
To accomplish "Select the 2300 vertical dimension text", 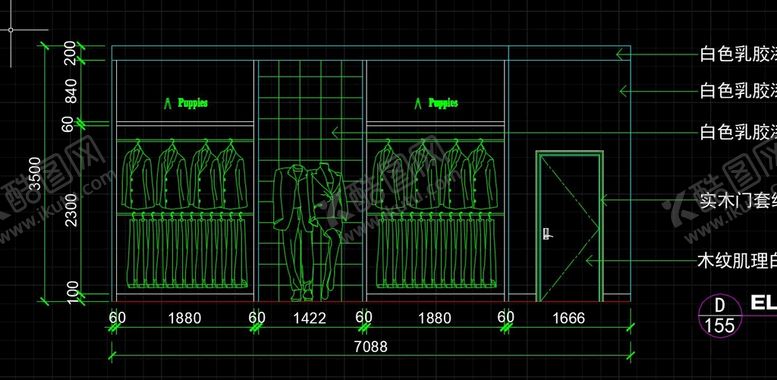I will [71, 210].
